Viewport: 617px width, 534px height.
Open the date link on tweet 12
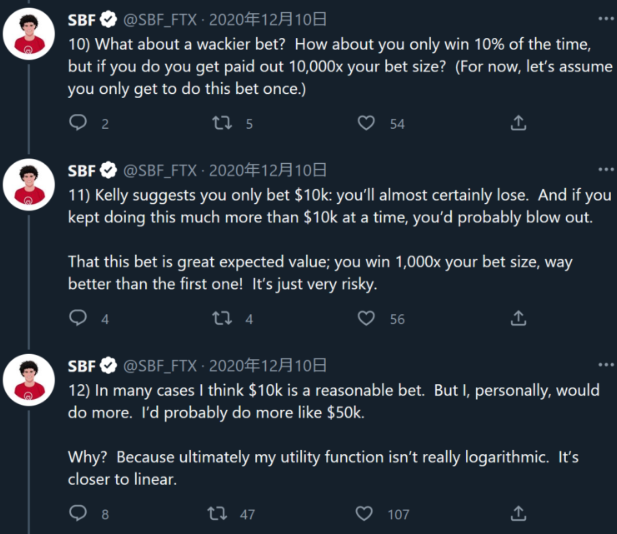268,366
